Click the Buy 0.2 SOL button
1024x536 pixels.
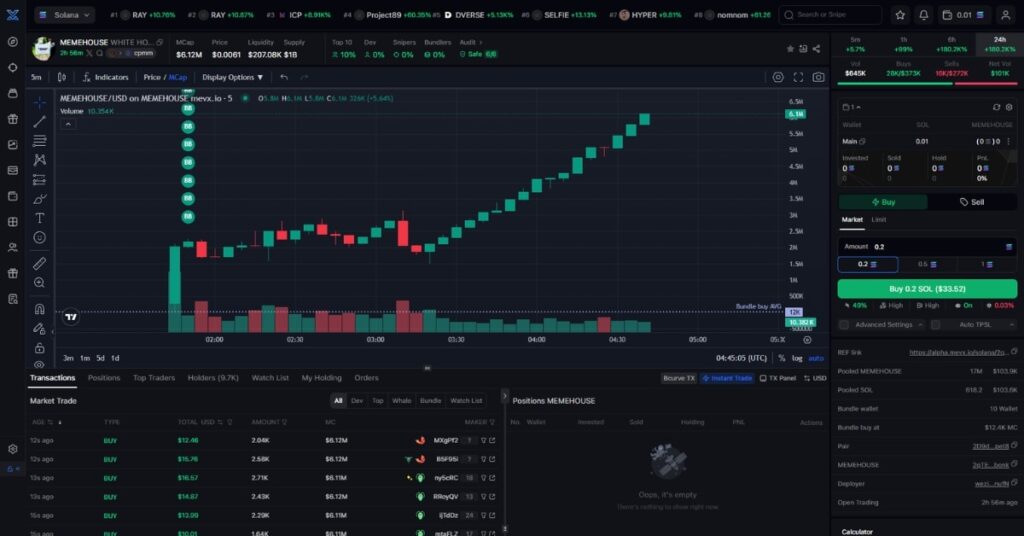click(x=927, y=289)
